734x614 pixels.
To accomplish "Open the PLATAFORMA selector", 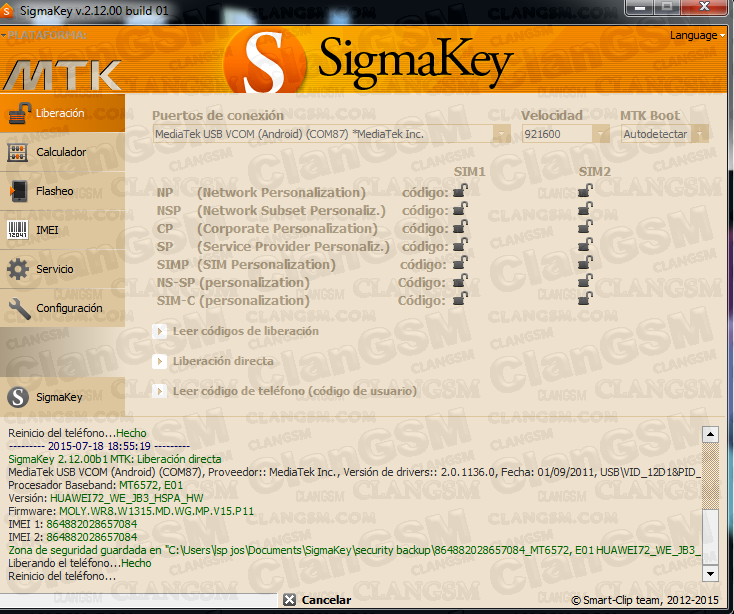I will (x=44, y=35).
